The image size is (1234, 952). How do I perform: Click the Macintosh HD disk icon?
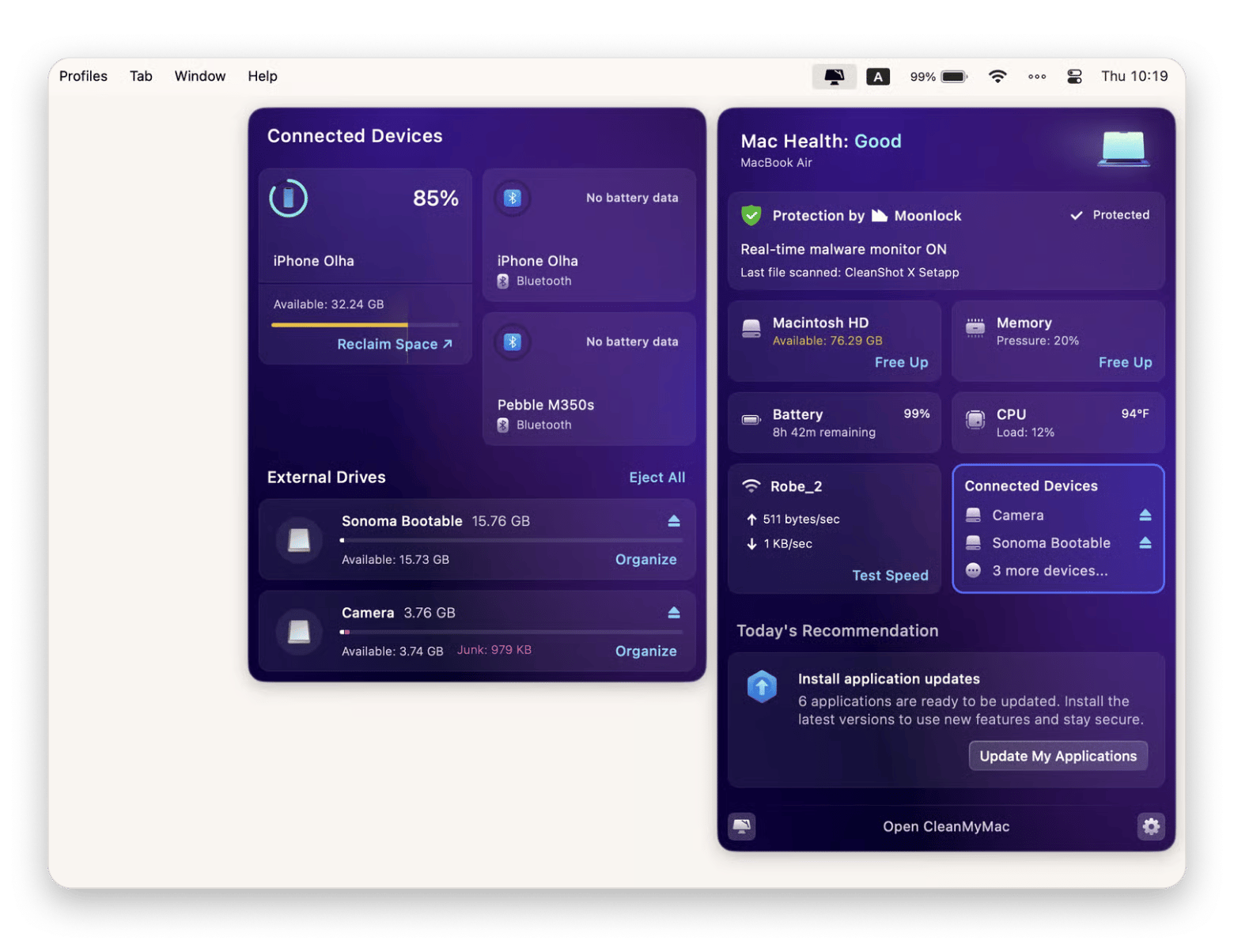click(751, 327)
